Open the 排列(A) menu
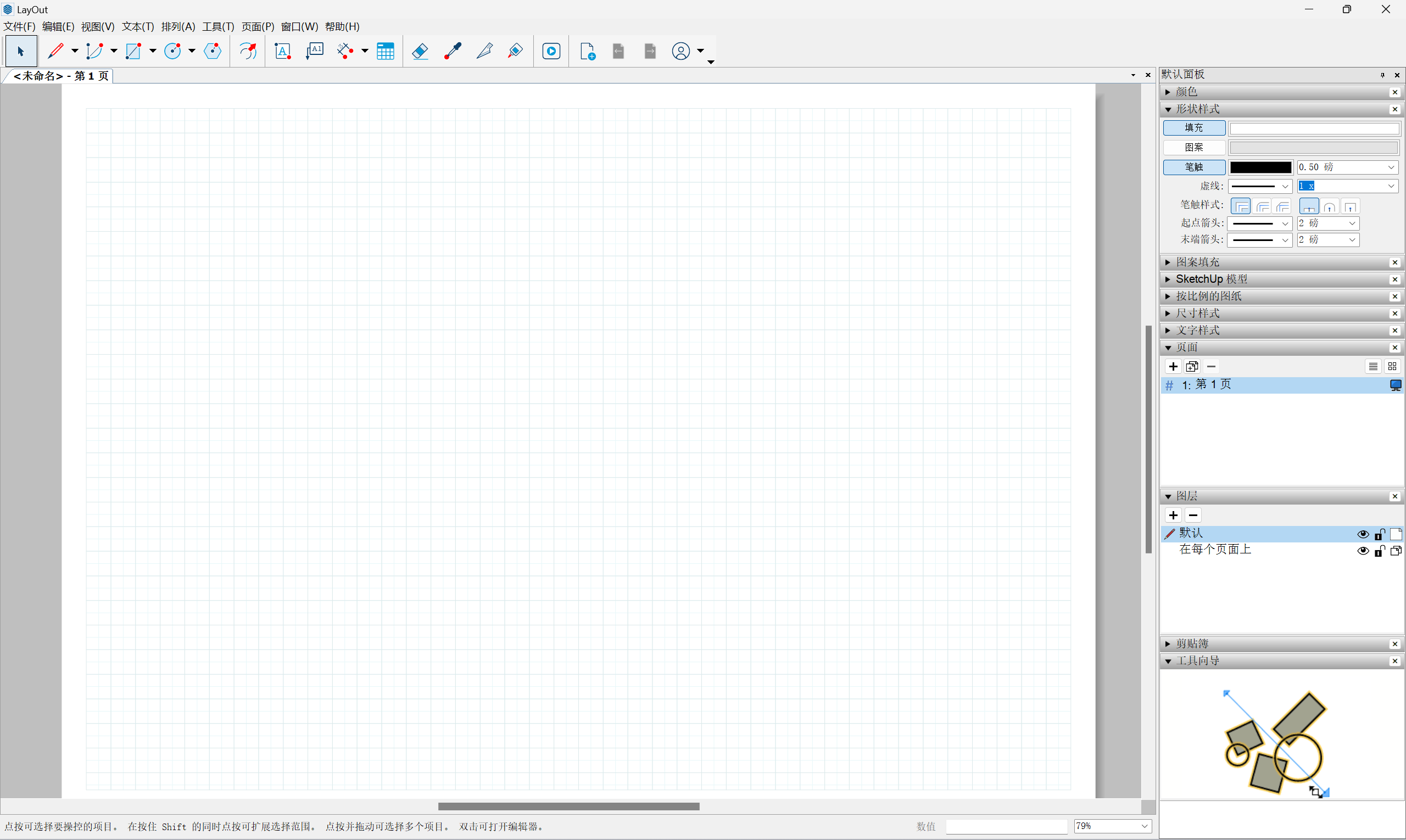This screenshot has width=1406, height=840. point(178,26)
